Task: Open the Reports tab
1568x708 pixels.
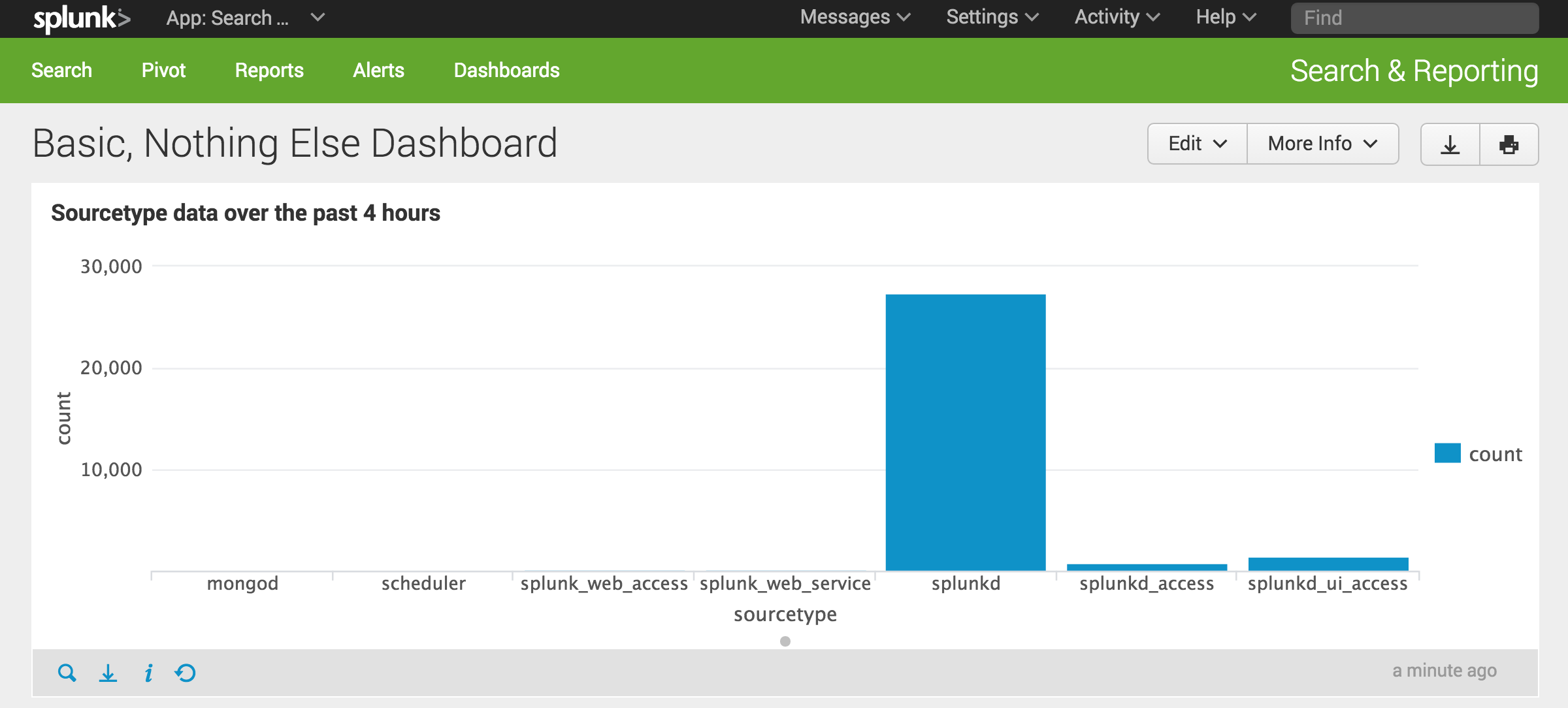Action: [269, 70]
